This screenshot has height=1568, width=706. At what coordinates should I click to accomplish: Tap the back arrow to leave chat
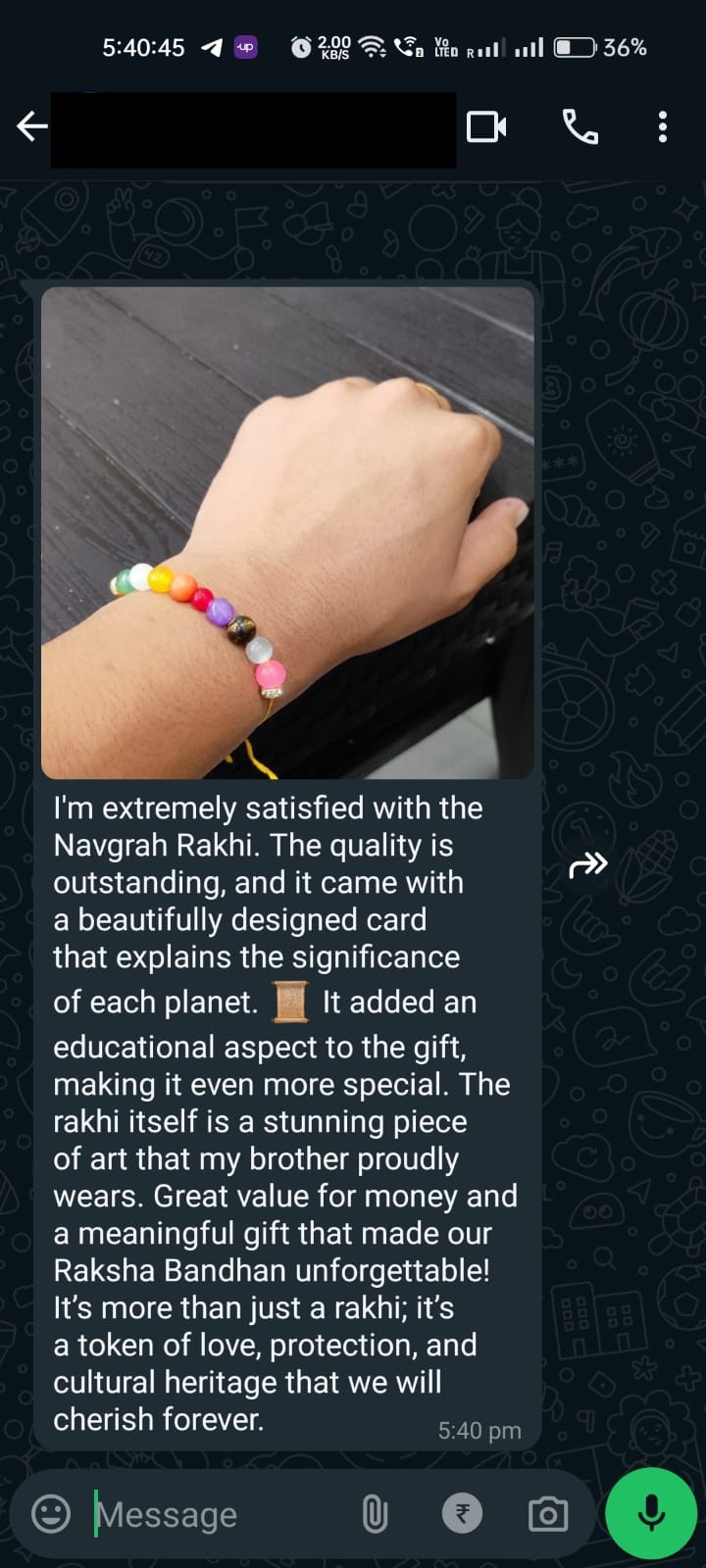32,126
